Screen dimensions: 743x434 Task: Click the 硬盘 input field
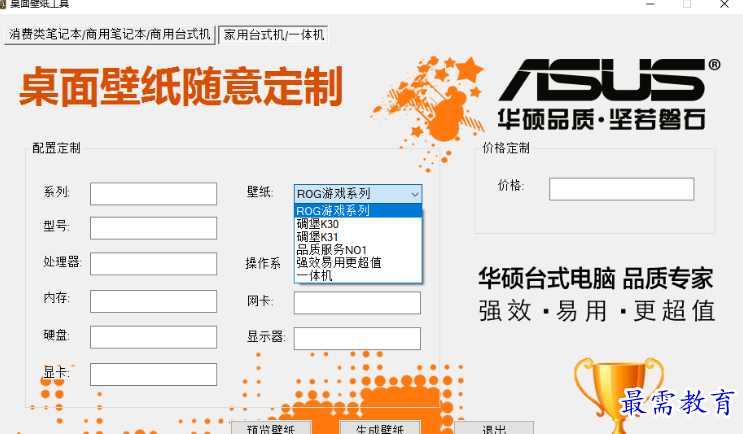[154, 337]
